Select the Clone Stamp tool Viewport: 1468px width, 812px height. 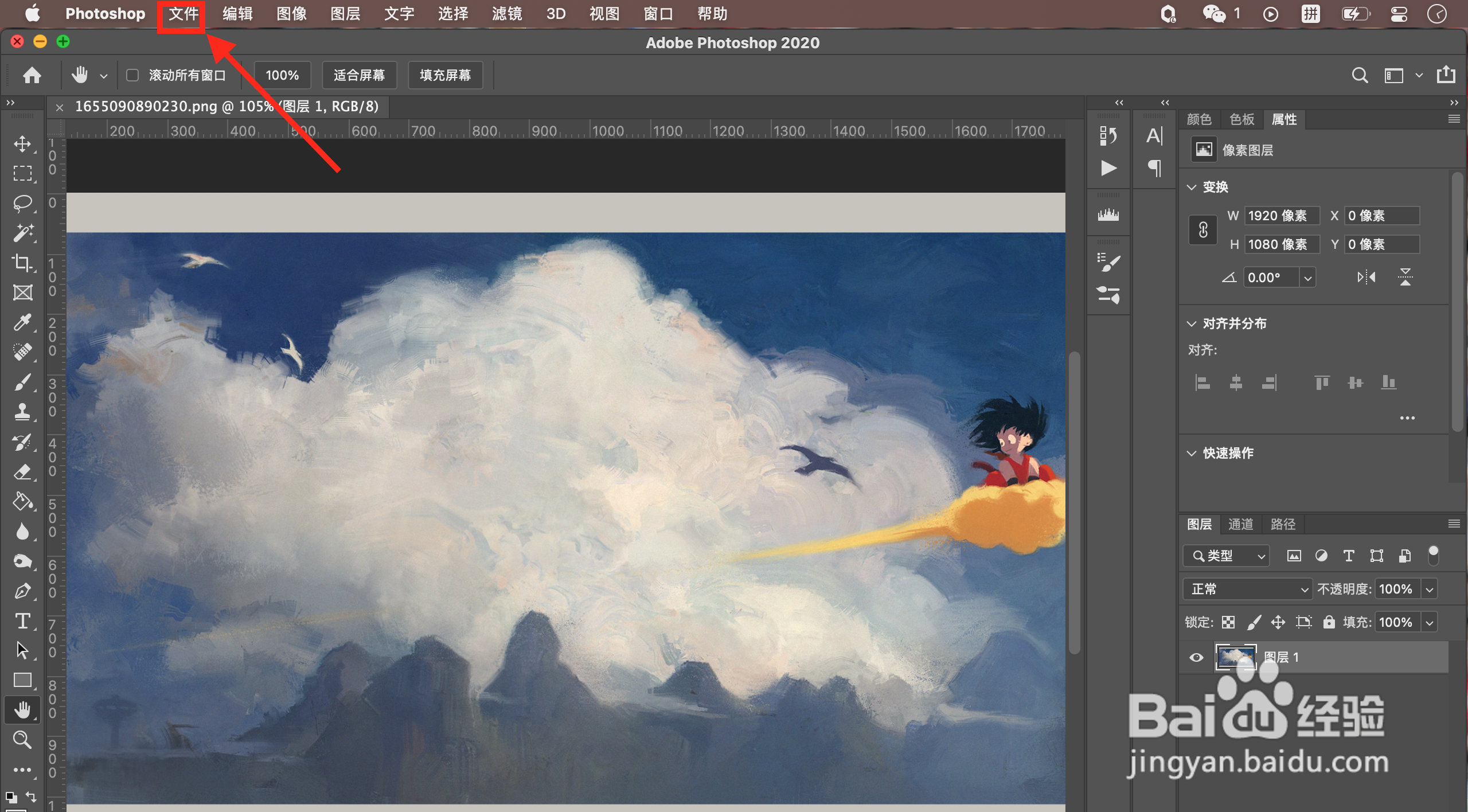(22, 412)
